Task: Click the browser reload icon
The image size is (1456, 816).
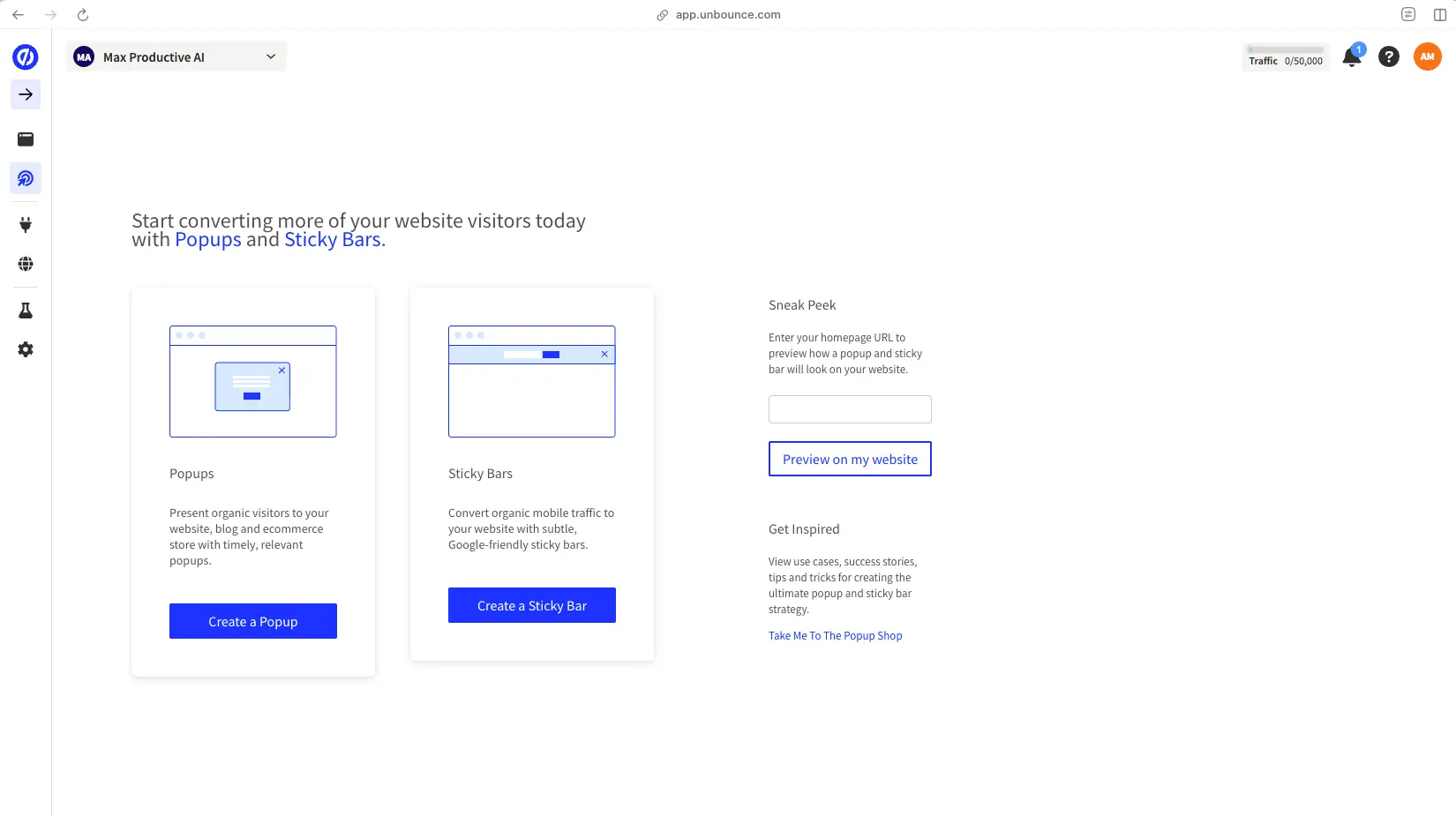Action: pyautogui.click(x=83, y=14)
